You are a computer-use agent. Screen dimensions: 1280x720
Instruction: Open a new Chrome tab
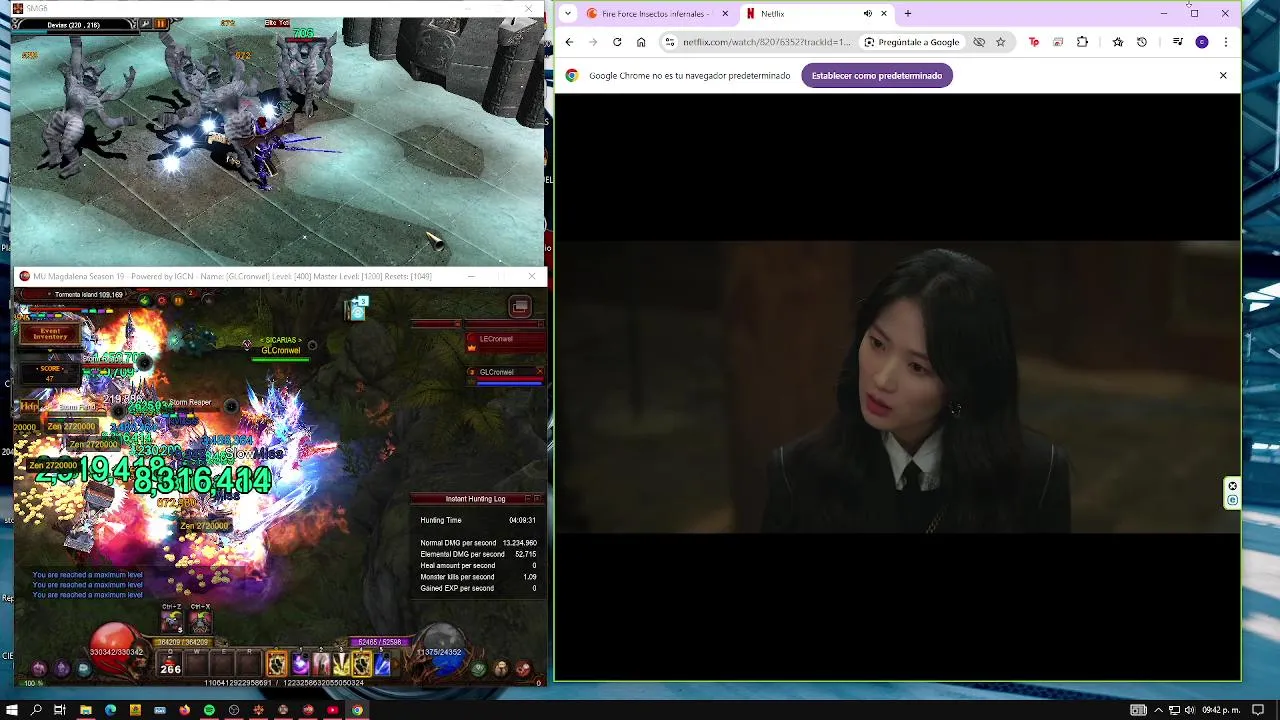[908, 14]
